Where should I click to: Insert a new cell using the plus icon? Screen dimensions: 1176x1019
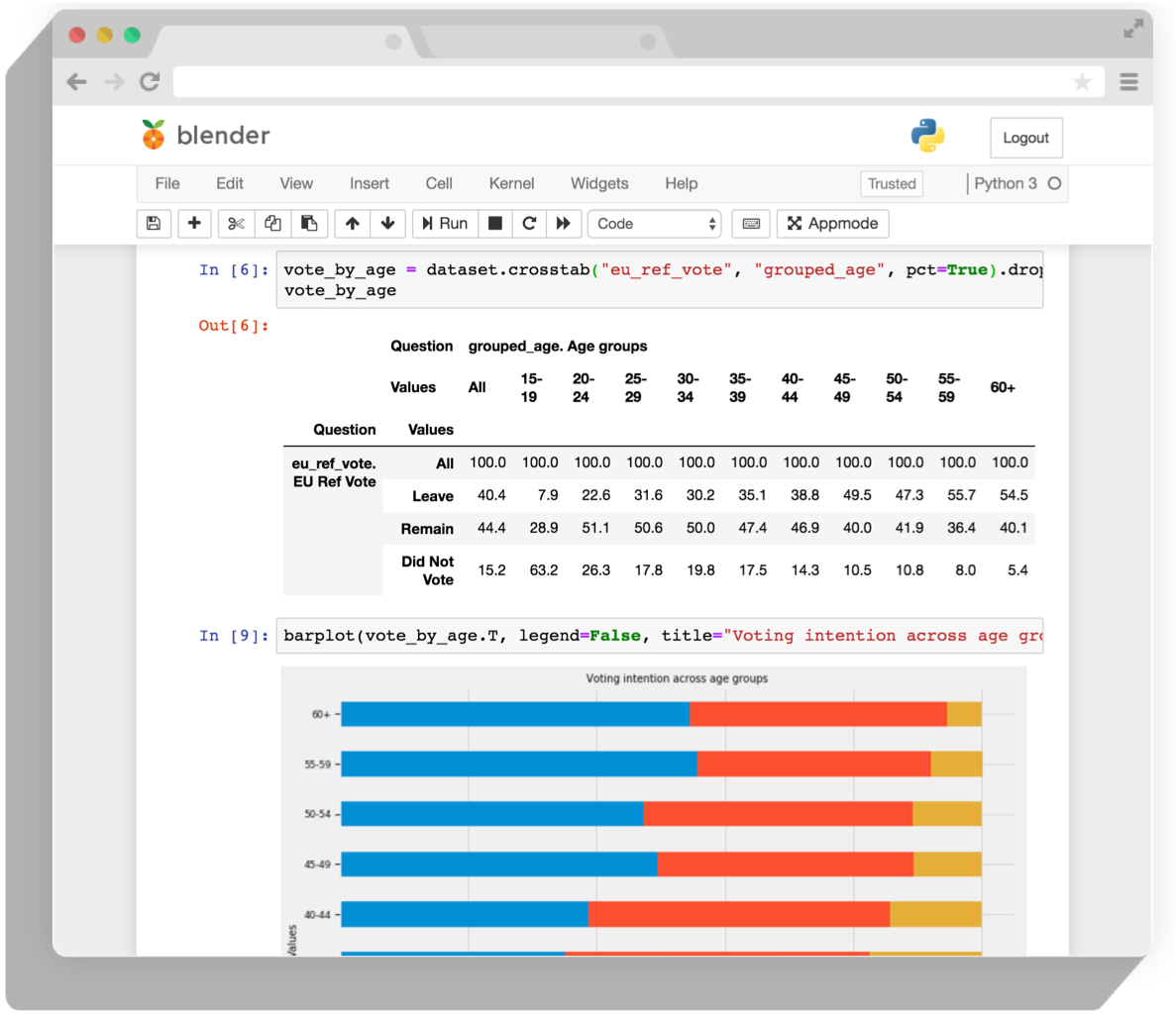194,223
